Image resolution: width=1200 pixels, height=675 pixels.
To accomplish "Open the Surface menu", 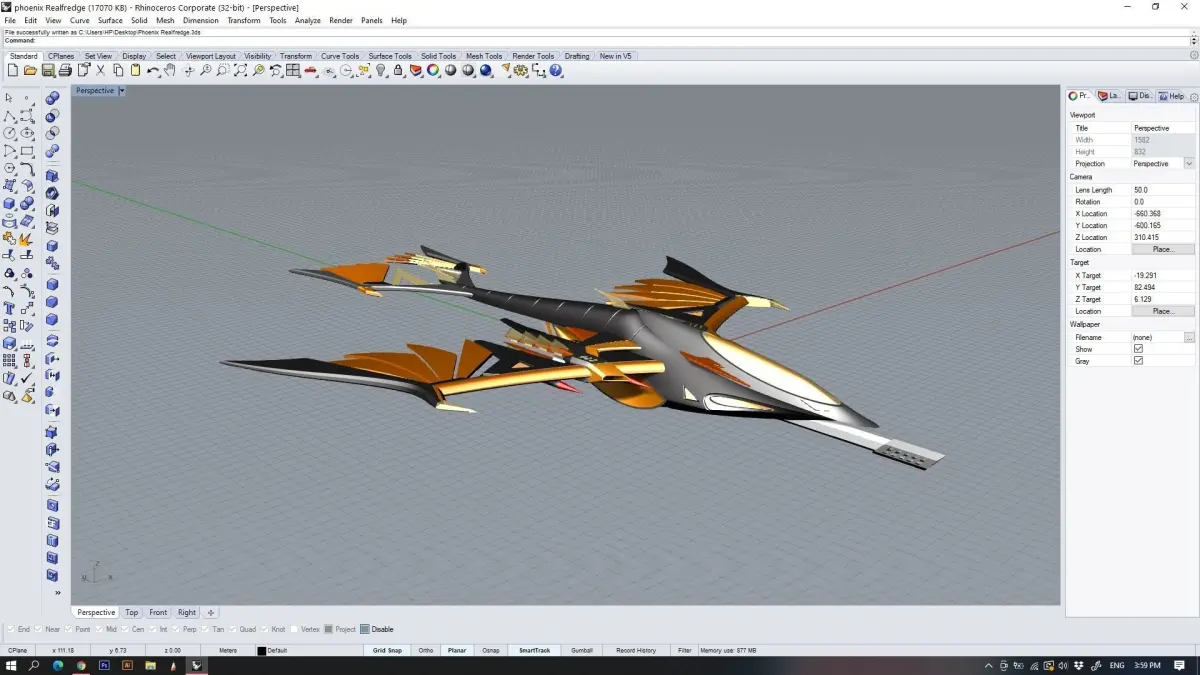I will pyautogui.click(x=110, y=20).
